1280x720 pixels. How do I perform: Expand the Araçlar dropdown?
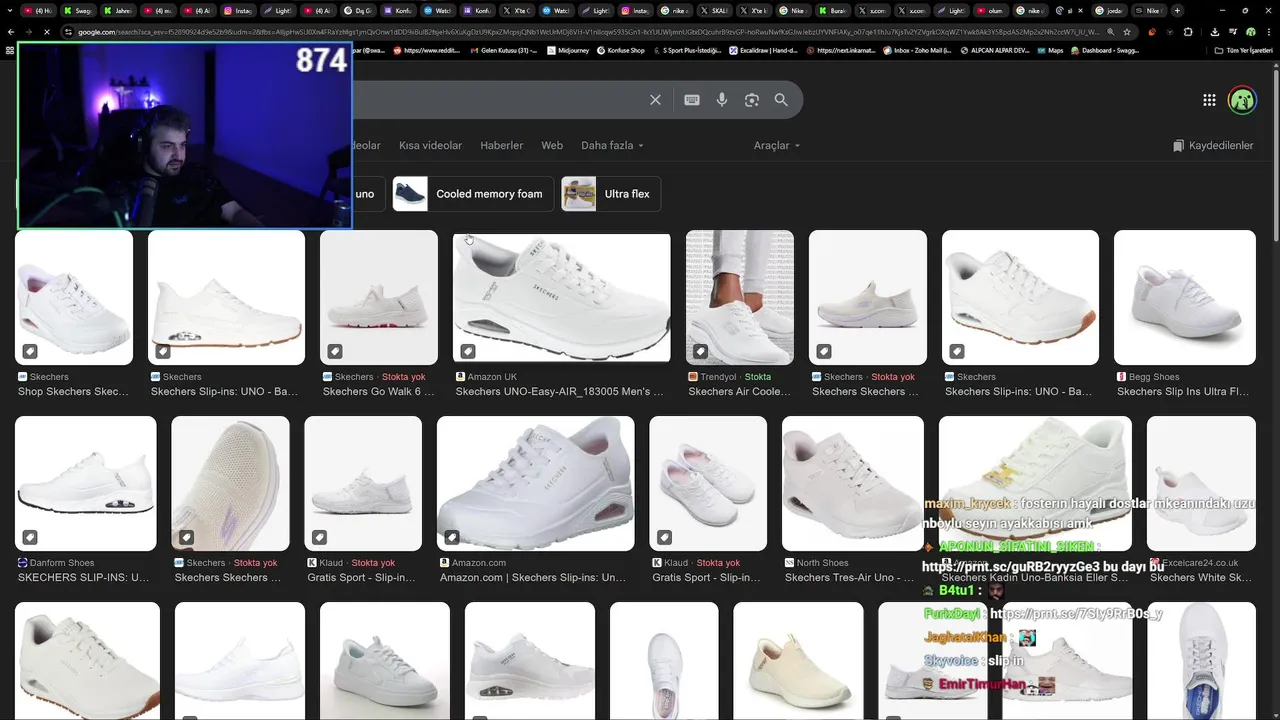[x=777, y=145]
